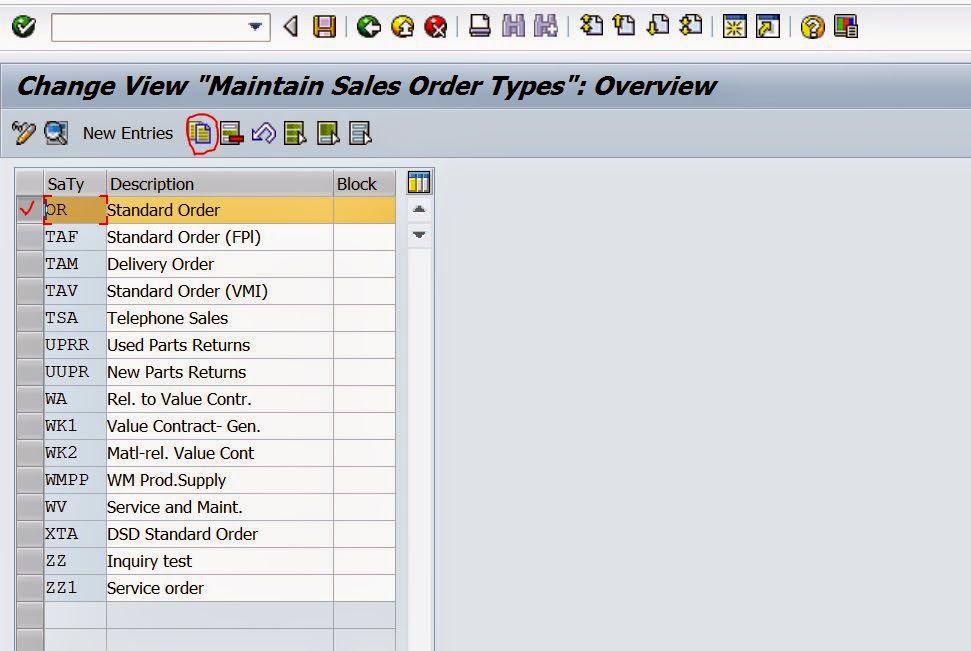
Task: Click the Find binoculars icon
Action: point(512,28)
